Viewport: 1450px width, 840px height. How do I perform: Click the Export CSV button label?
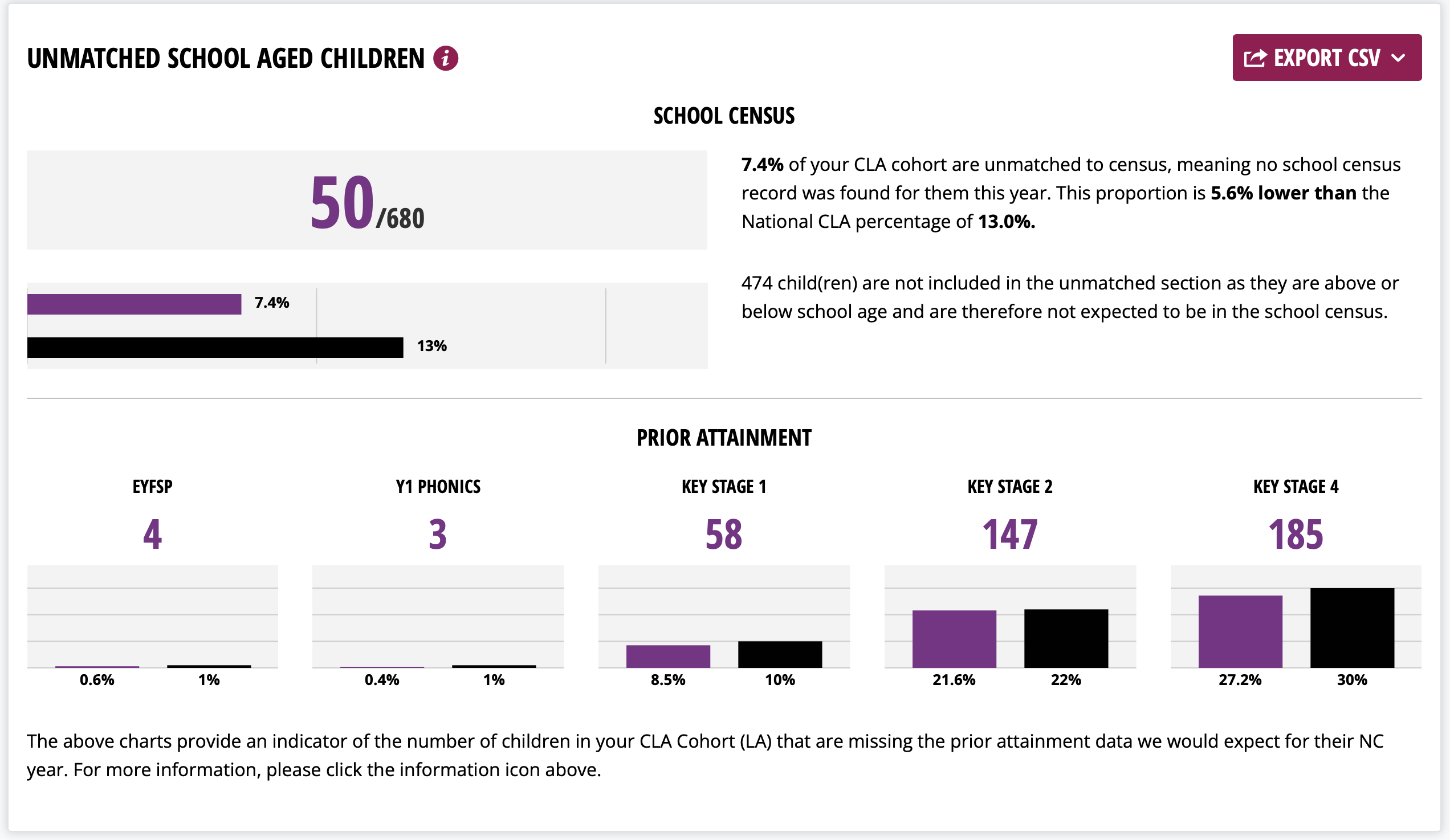coord(1326,58)
